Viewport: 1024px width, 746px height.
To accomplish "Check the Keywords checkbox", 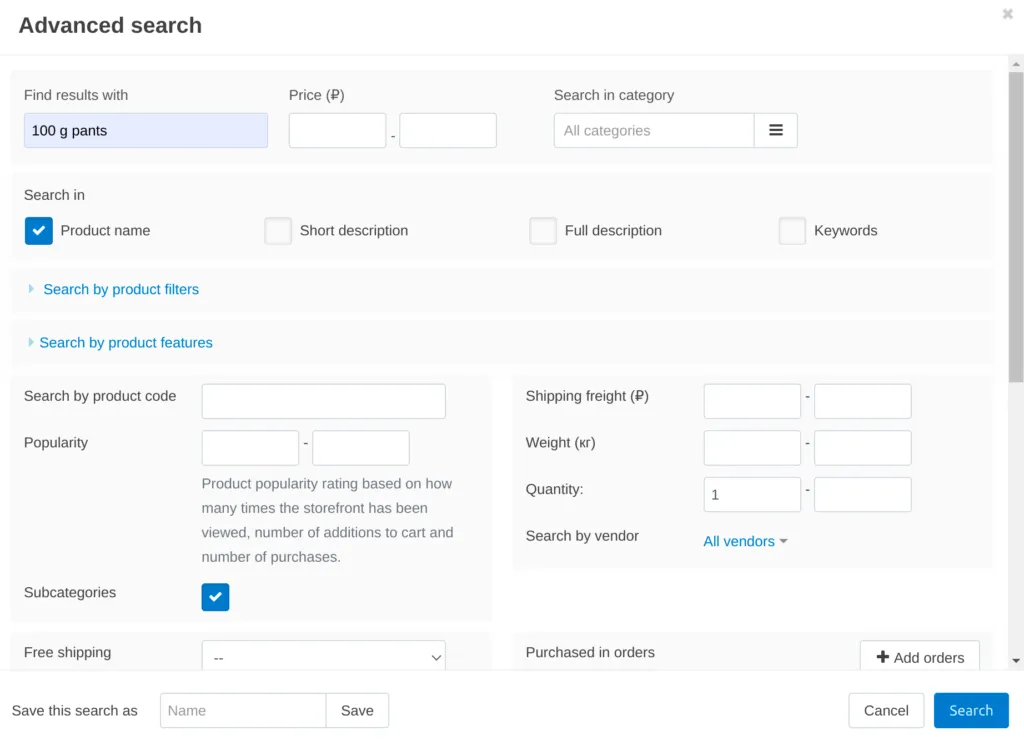I will (x=792, y=231).
